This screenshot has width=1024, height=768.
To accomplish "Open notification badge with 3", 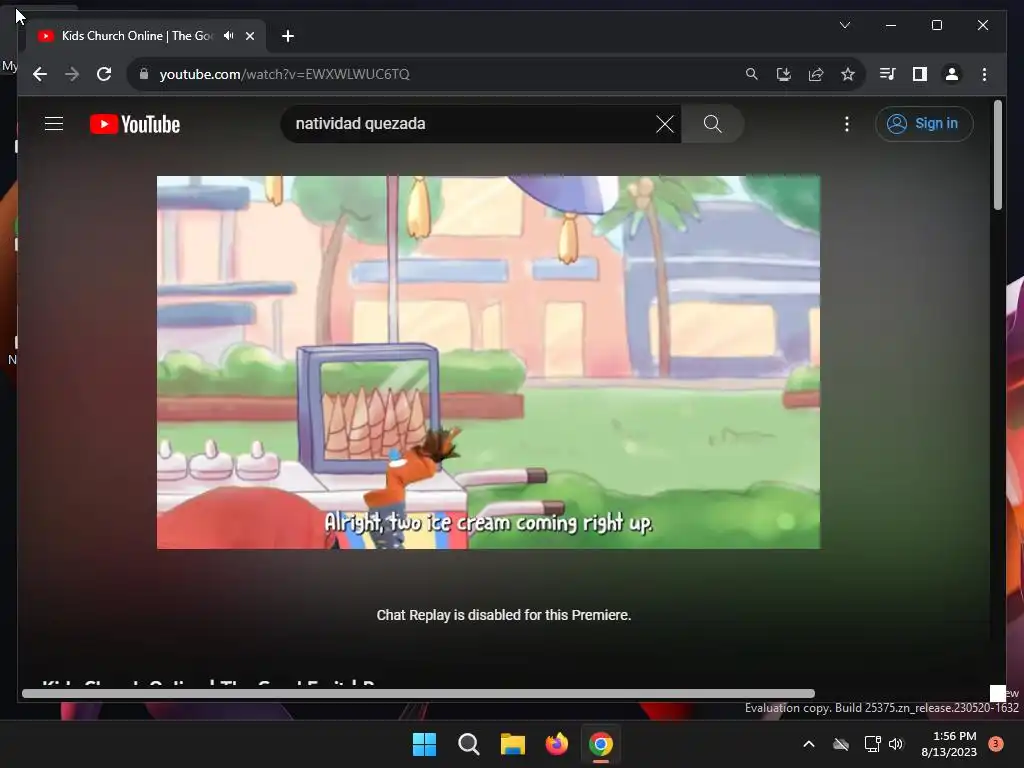I will pyautogui.click(x=995, y=744).
